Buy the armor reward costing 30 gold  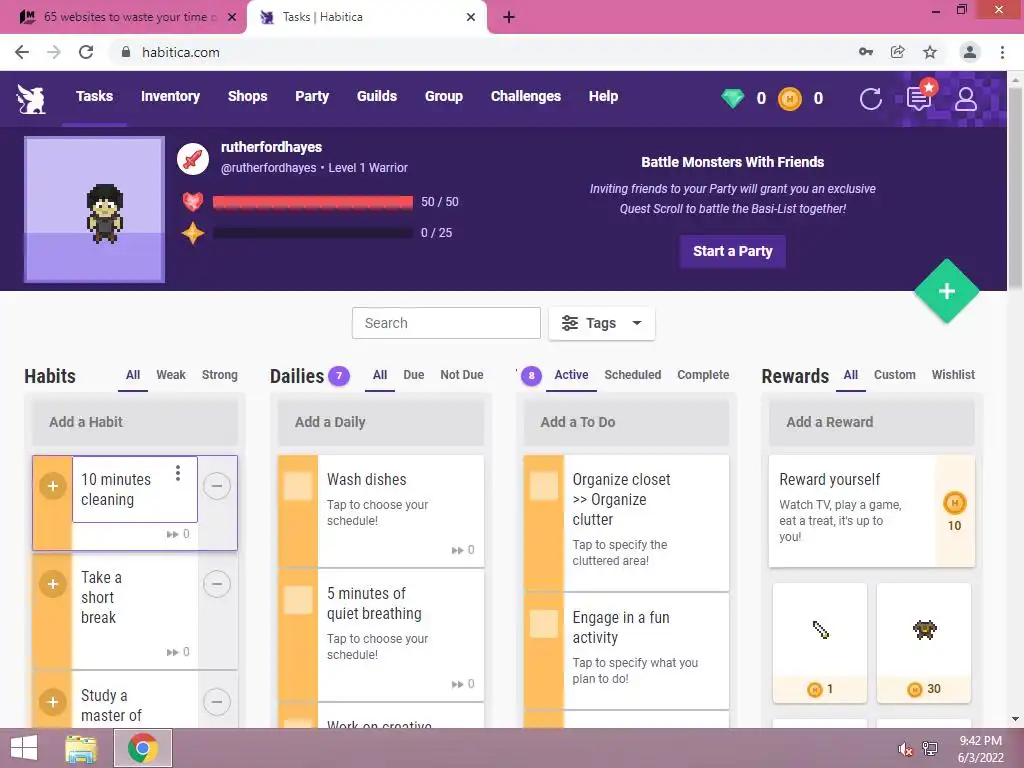click(x=924, y=643)
